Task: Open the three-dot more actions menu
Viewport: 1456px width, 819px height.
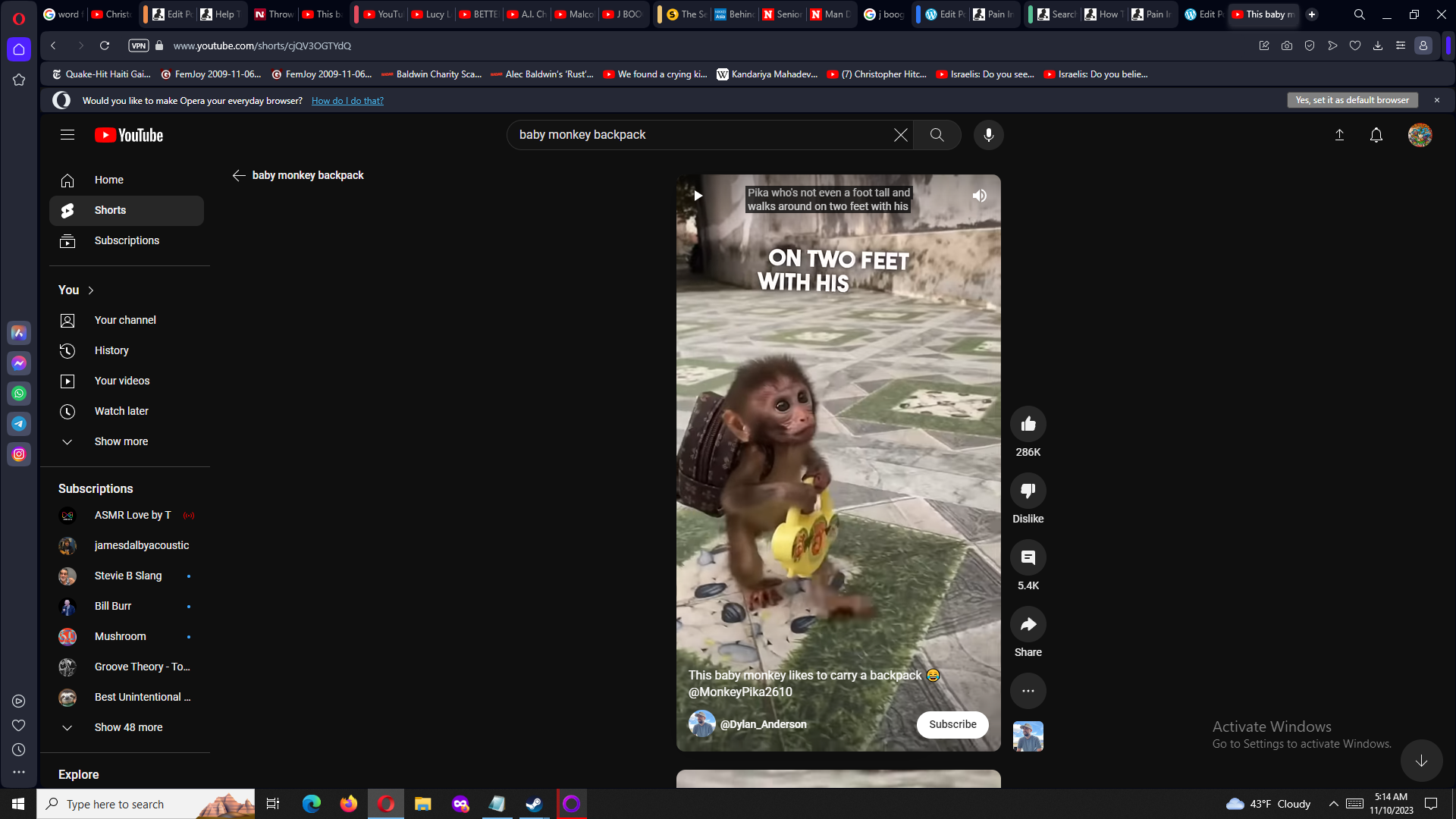Action: point(1028,691)
